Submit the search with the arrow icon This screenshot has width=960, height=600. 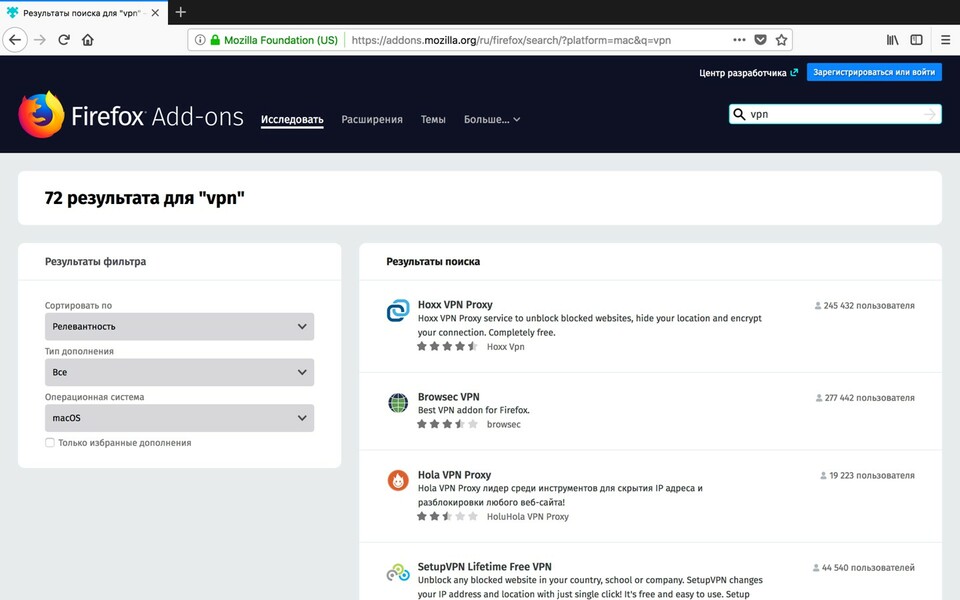pyautogui.click(x=930, y=114)
